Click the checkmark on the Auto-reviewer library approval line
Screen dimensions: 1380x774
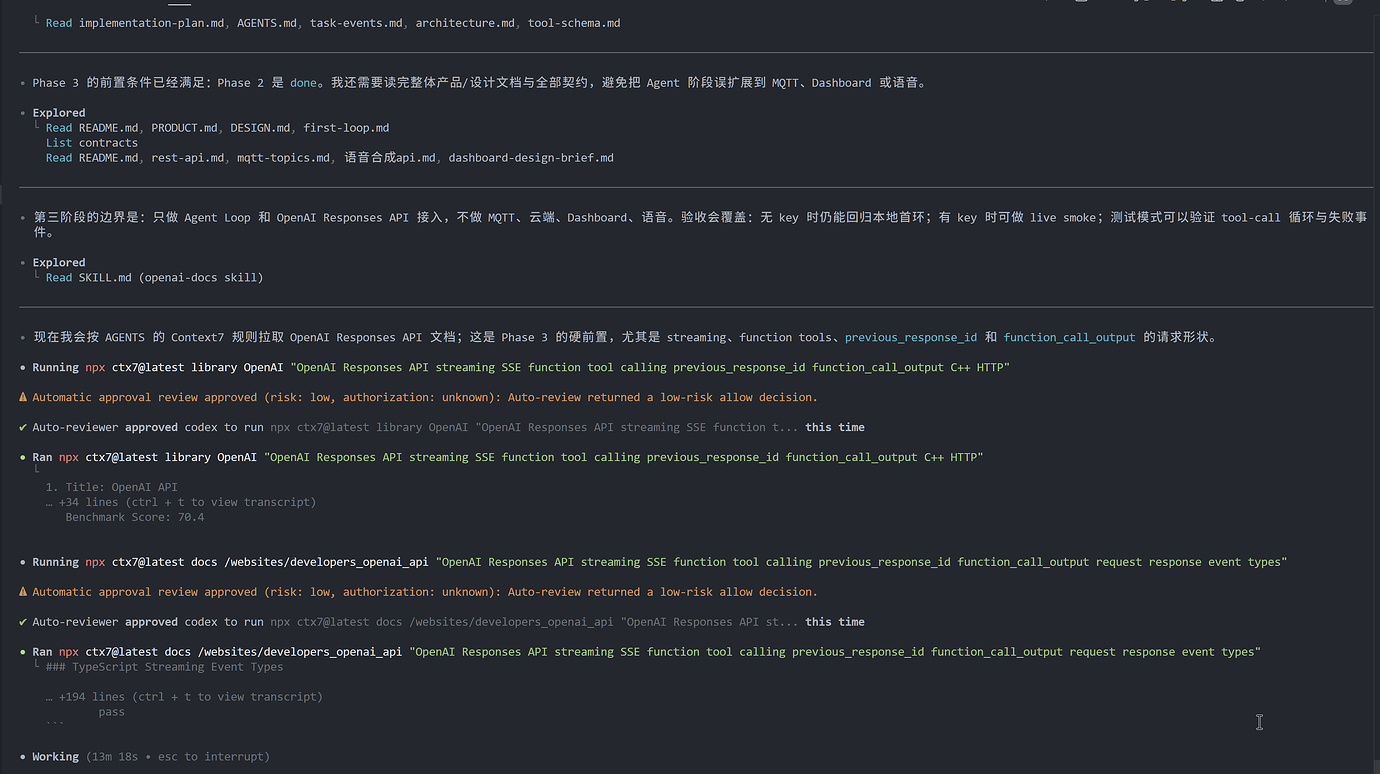click(23, 427)
